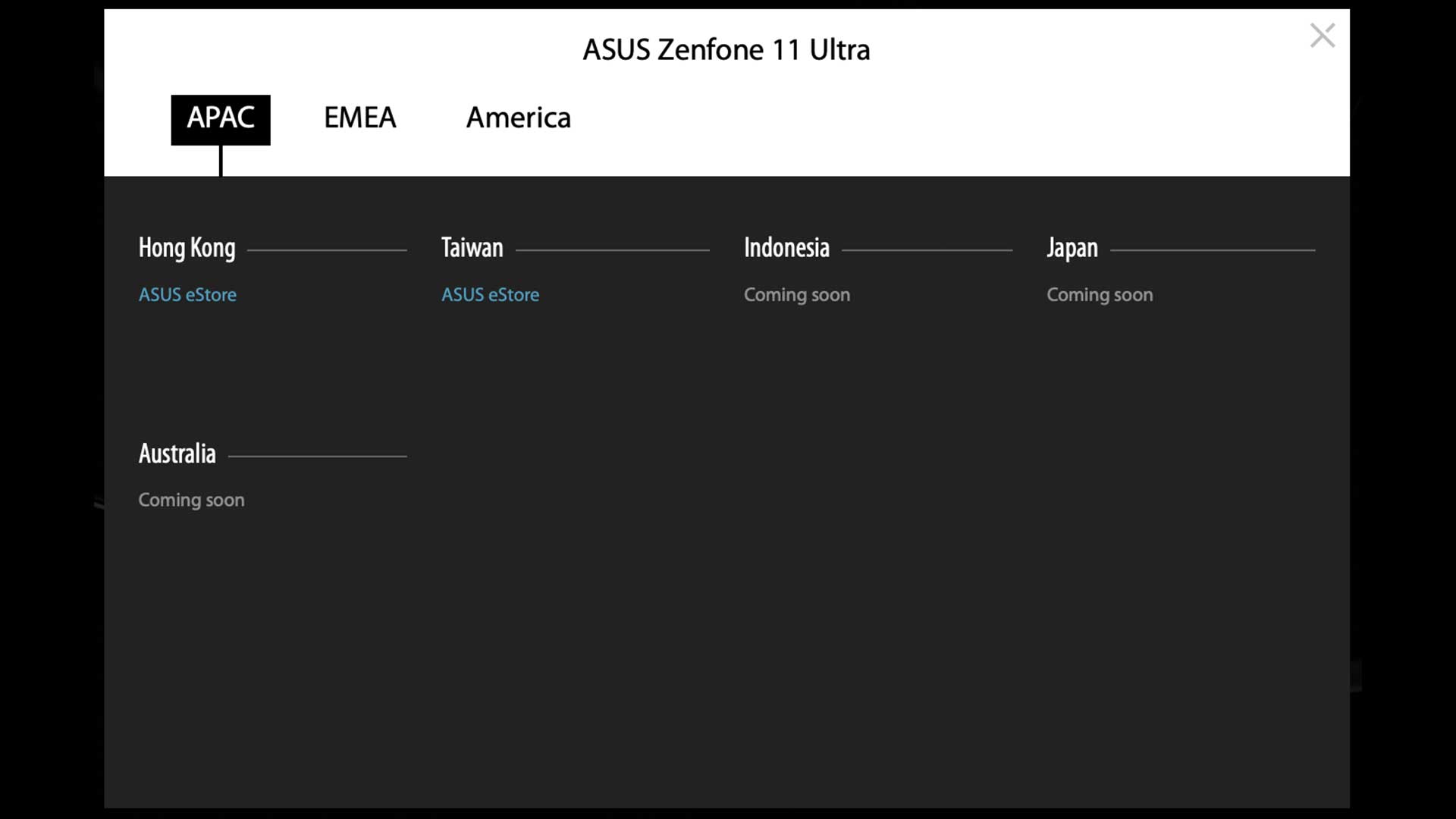Click the Japan country heading
Screen dimensions: 1456x819
[1072, 248]
